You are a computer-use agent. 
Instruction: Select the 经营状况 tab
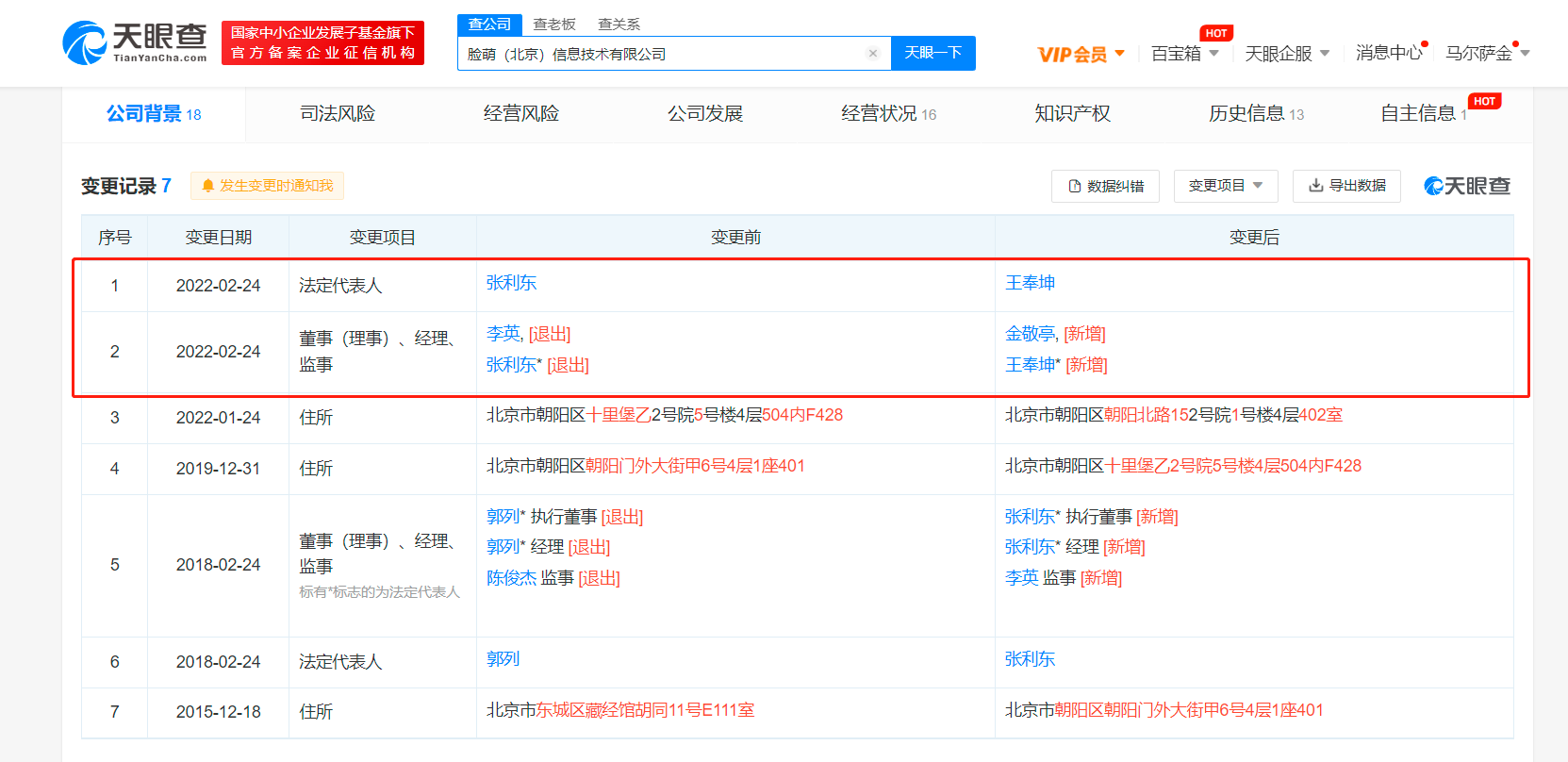[889, 114]
